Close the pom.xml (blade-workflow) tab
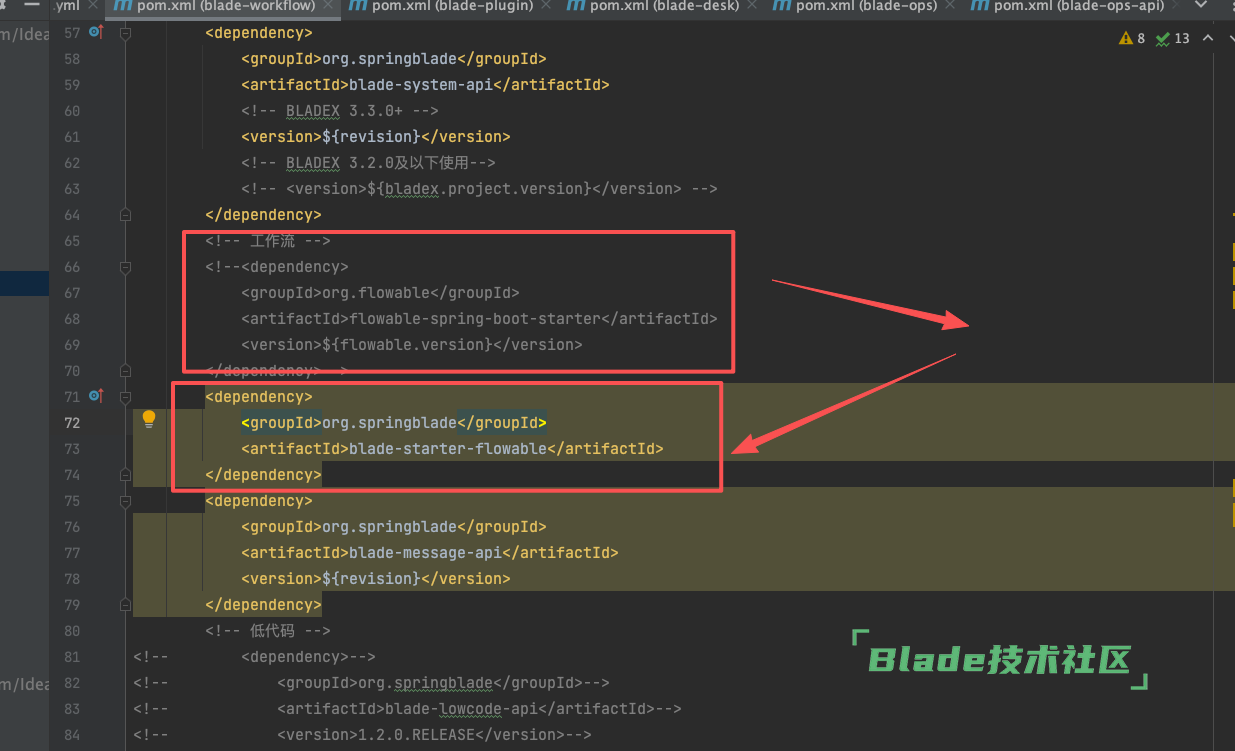Screen dimensions: 1235x751 [x=330, y=7]
